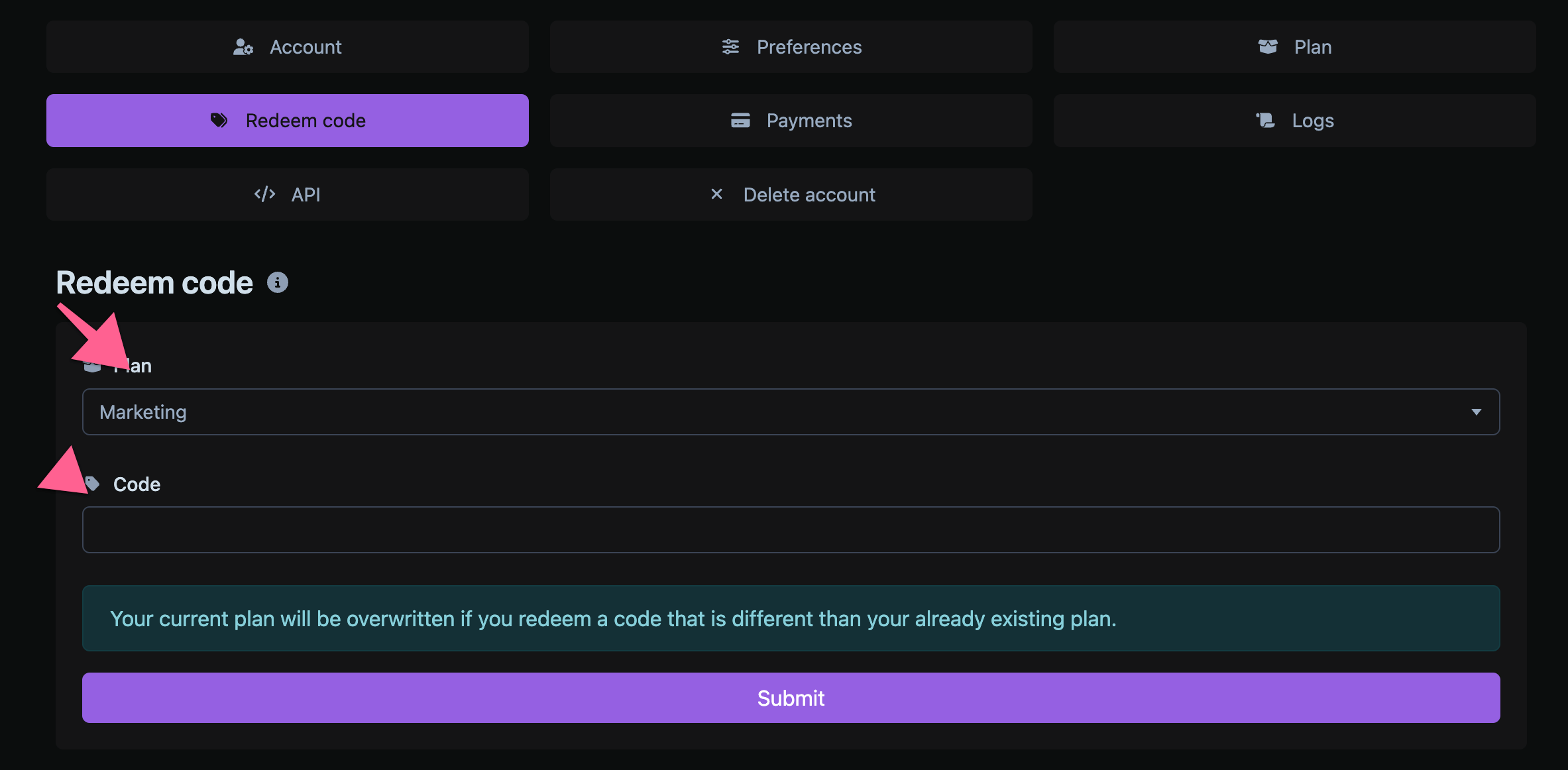Open the Delete account section
The width and height of the screenshot is (1568, 770).
pyautogui.click(x=791, y=194)
